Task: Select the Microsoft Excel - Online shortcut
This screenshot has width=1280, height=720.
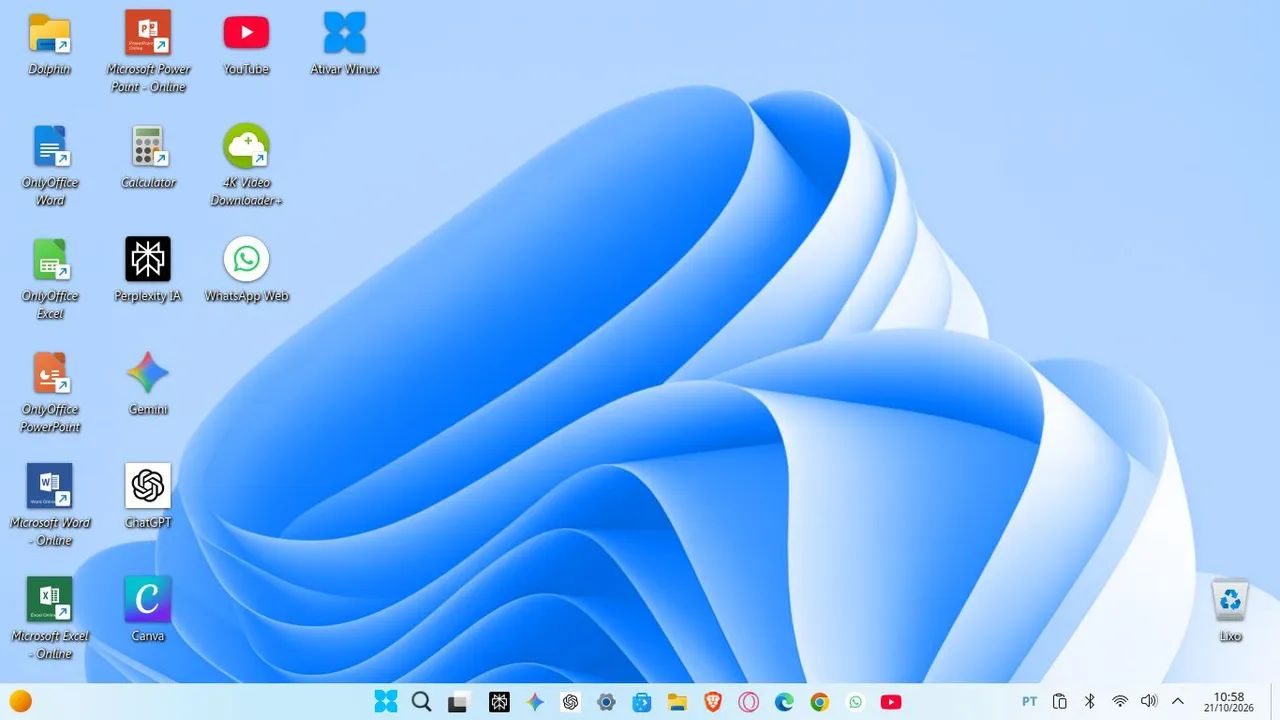Action: (x=49, y=599)
